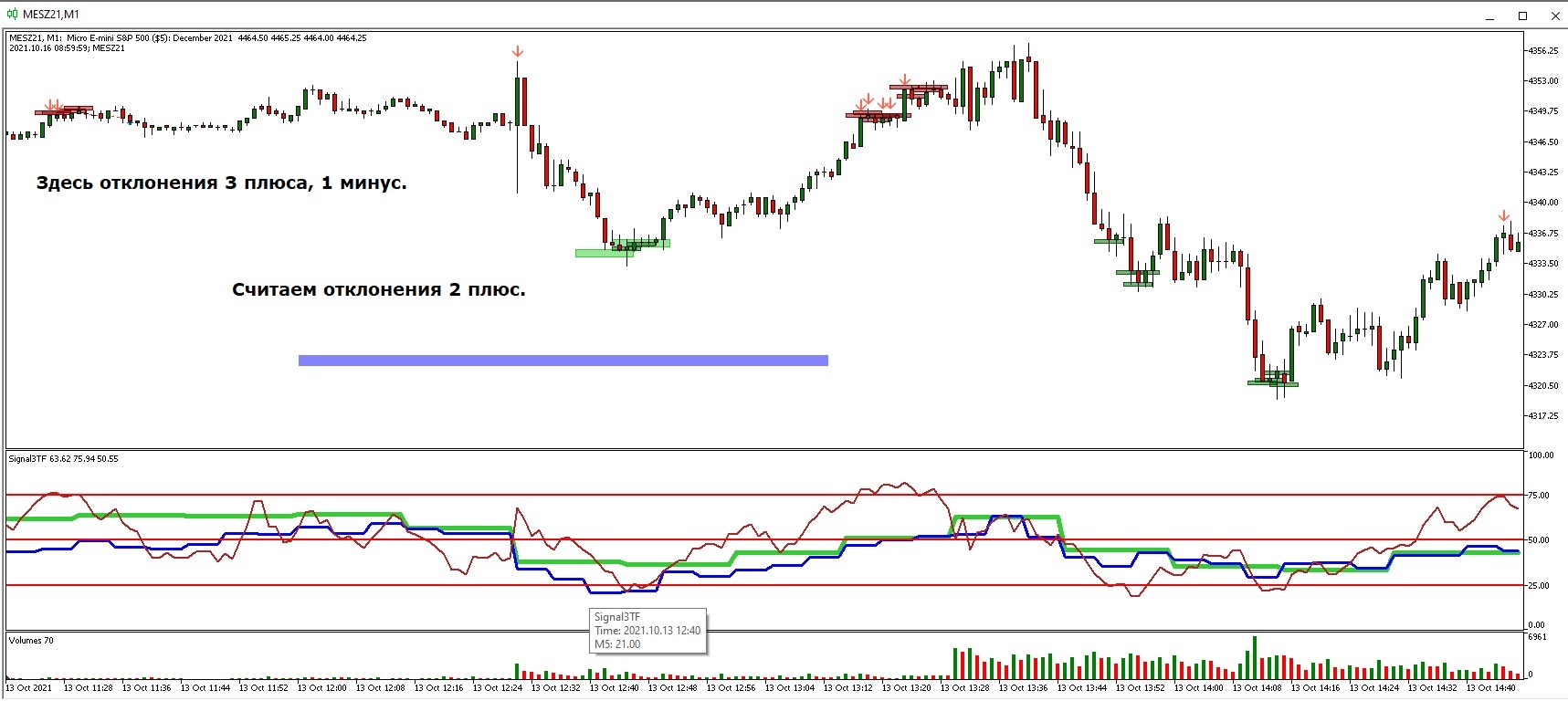Click the 100.00 level on the Signal3TF scale

[x=1541, y=455]
